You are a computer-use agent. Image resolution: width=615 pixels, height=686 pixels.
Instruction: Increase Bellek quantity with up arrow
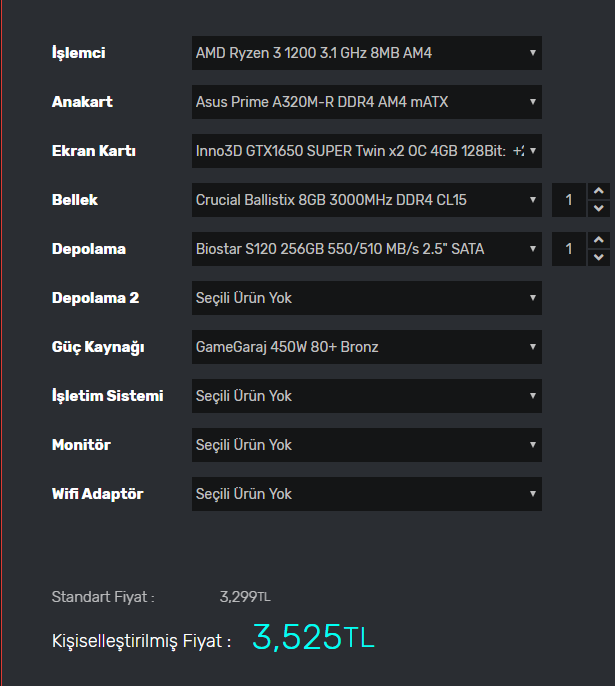(599, 191)
